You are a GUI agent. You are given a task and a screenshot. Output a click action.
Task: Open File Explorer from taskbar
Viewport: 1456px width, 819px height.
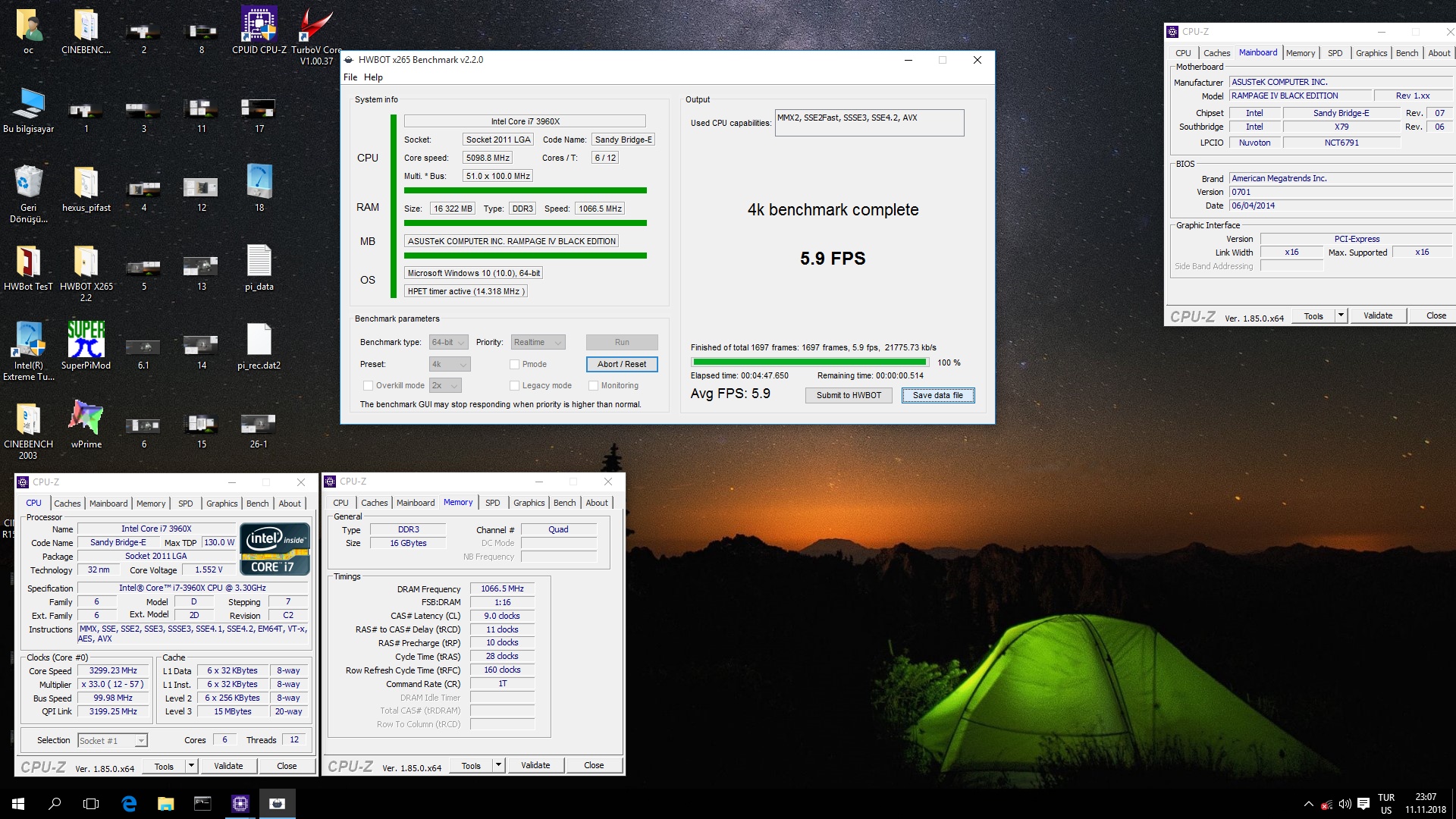[x=165, y=804]
